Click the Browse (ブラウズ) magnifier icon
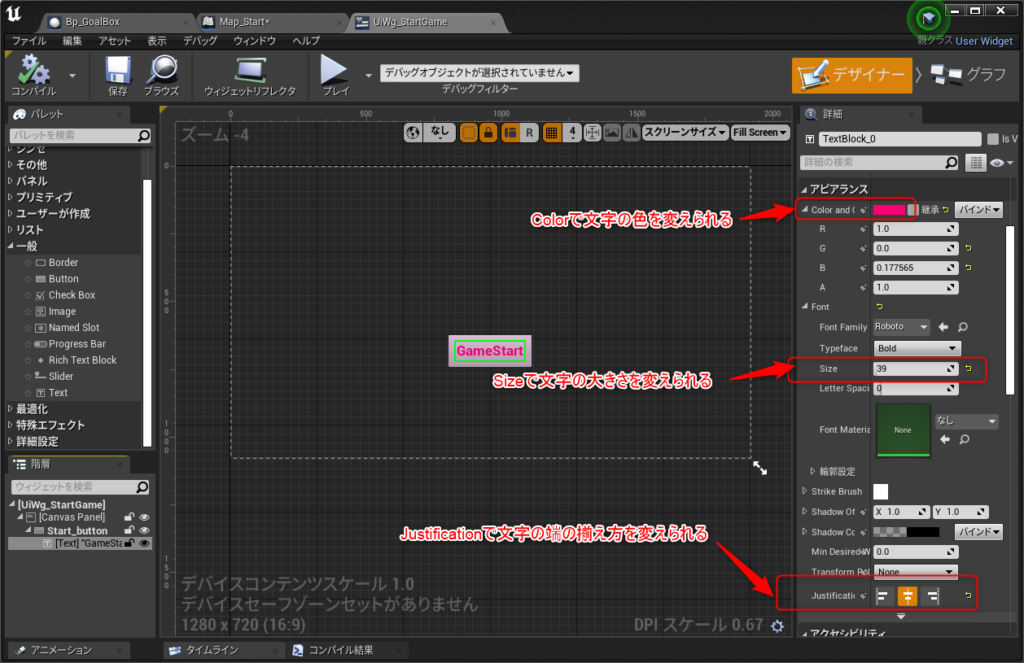Viewport: 1024px width, 663px height. point(161,70)
